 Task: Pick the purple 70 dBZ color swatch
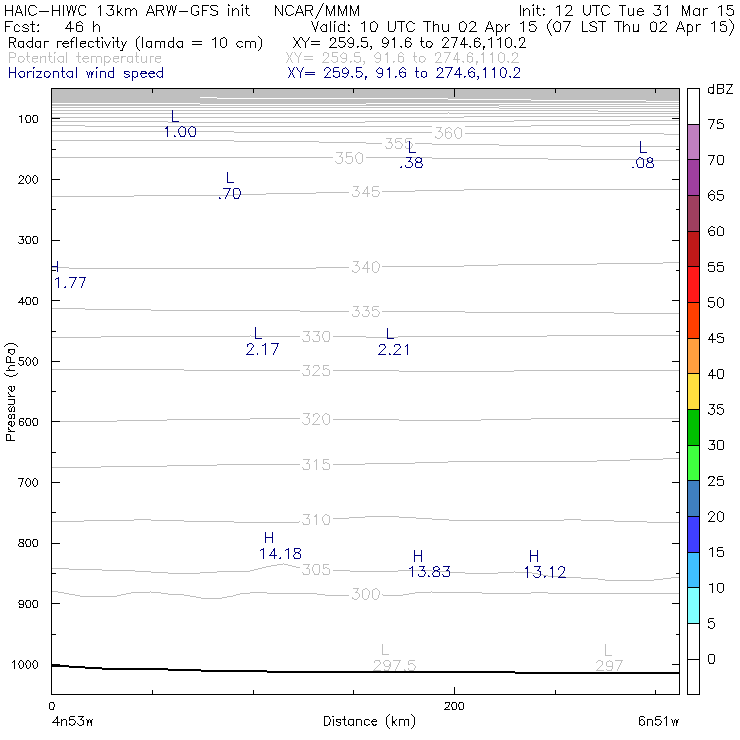(x=693, y=142)
